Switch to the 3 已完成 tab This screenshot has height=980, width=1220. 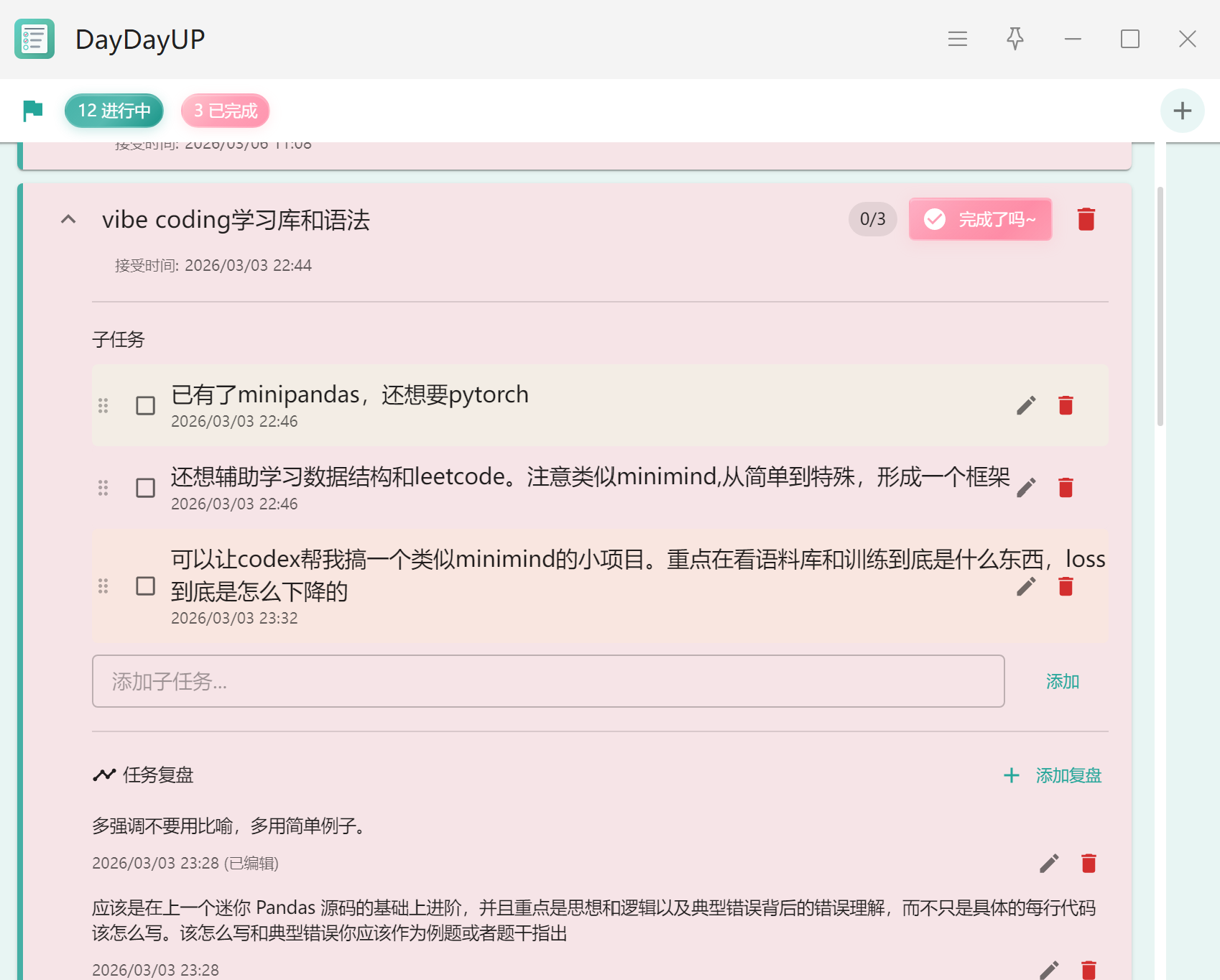click(x=225, y=111)
